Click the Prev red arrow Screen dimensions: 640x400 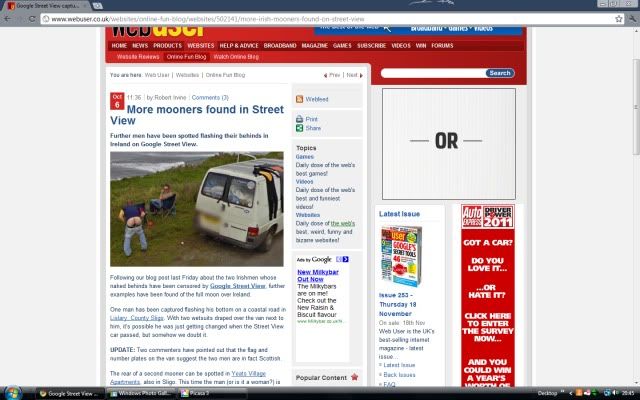click(325, 75)
